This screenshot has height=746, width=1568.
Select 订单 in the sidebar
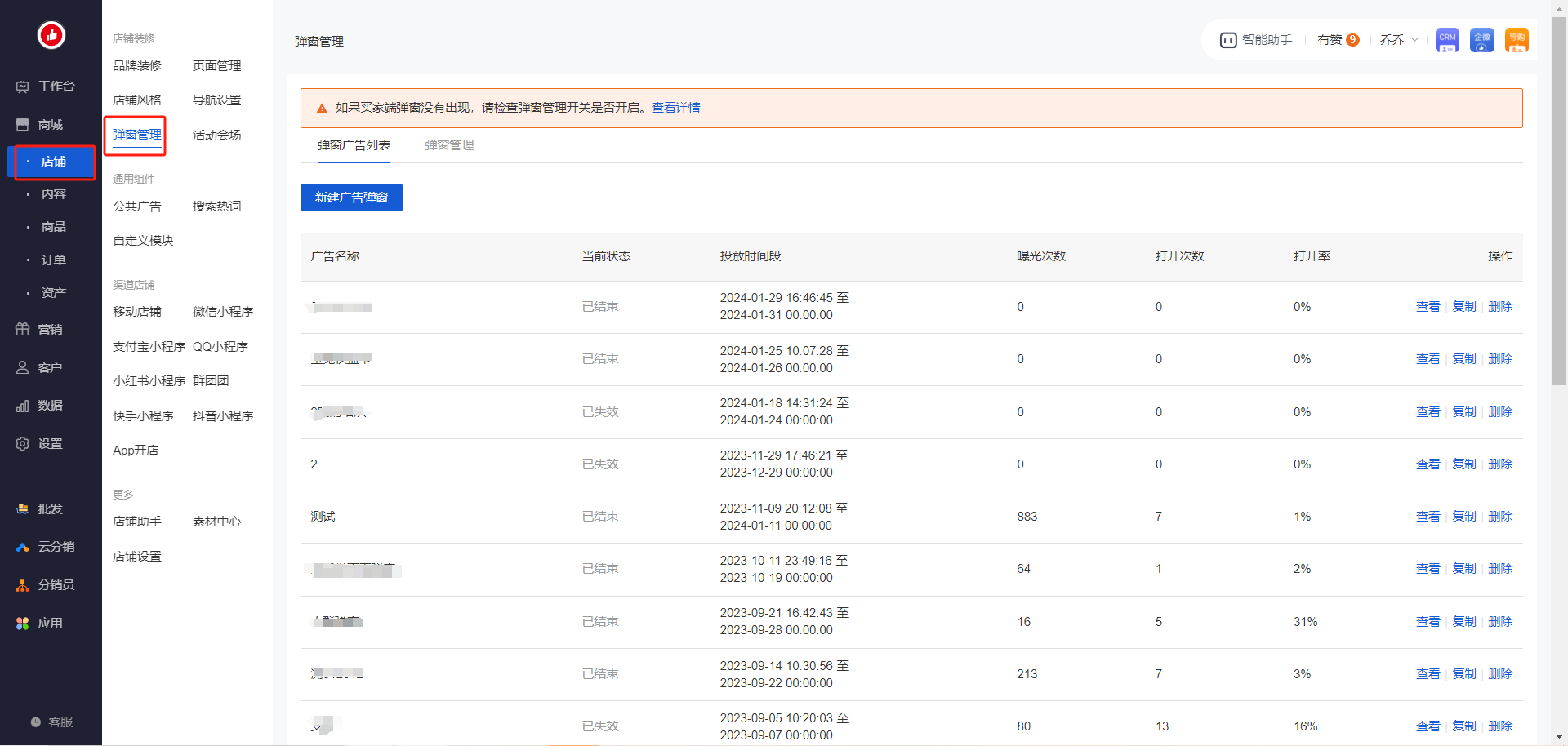coord(53,260)
